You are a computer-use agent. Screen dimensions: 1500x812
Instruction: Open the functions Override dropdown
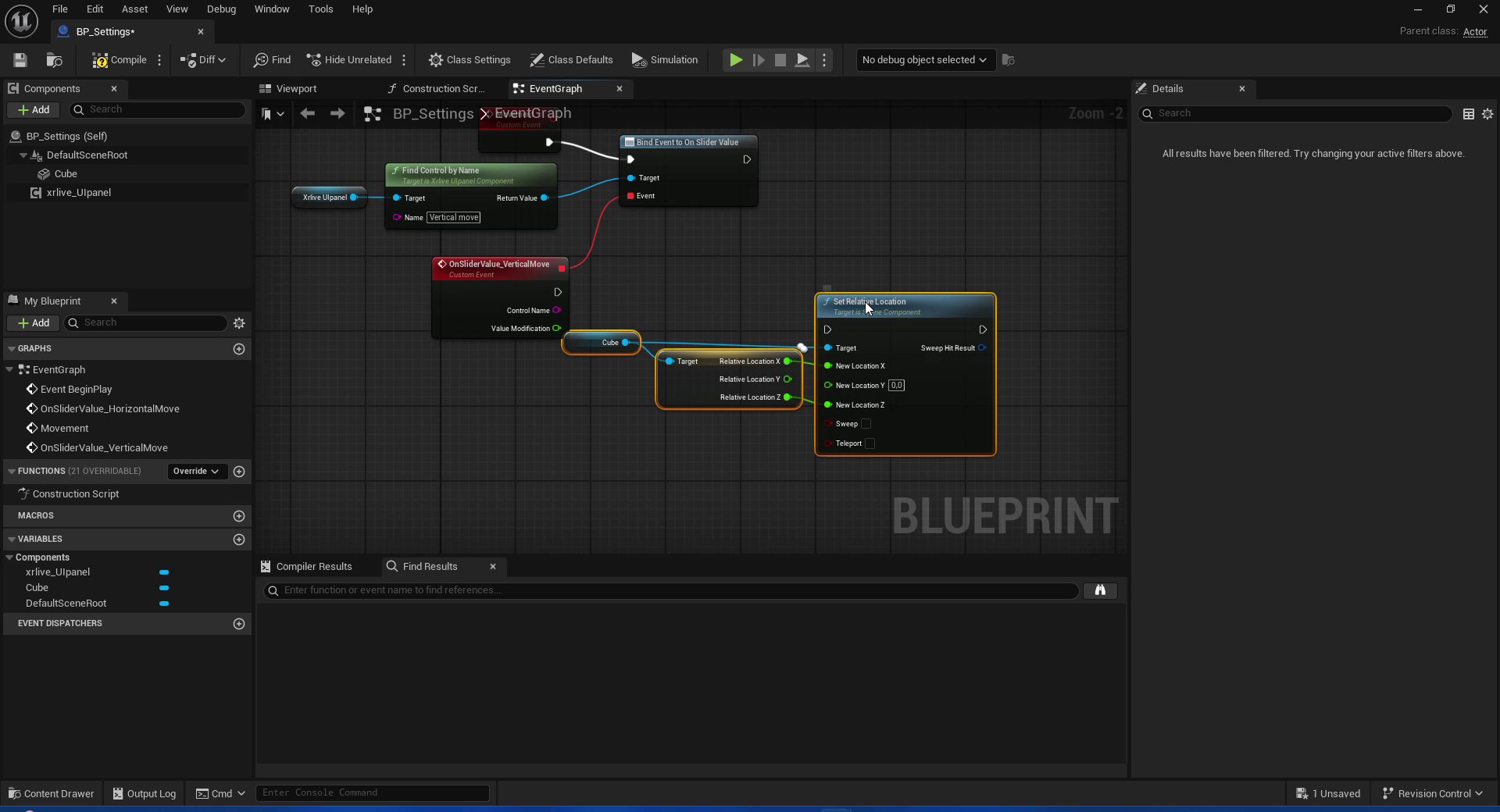pos(196,472)
